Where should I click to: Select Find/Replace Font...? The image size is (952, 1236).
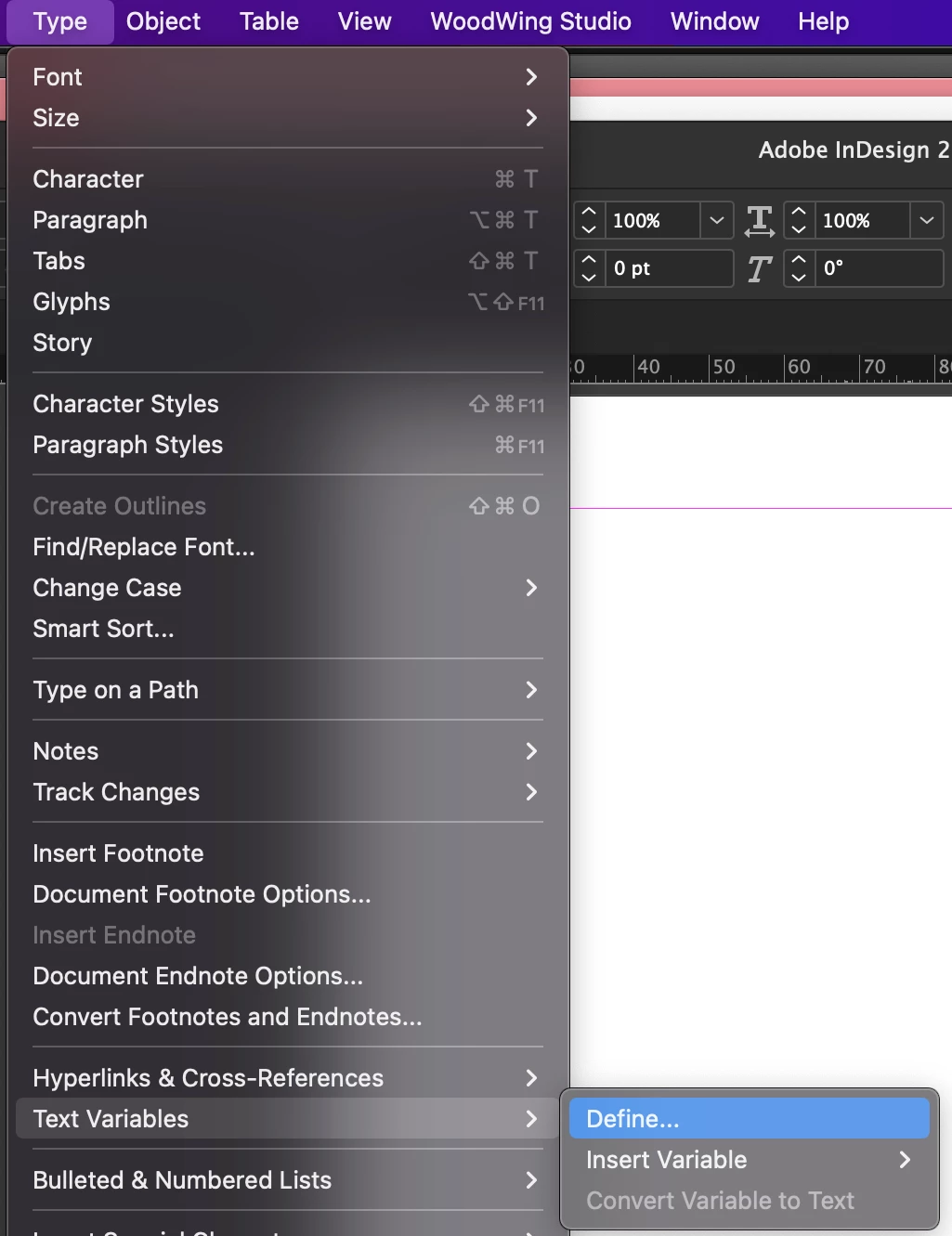(288, 547)
